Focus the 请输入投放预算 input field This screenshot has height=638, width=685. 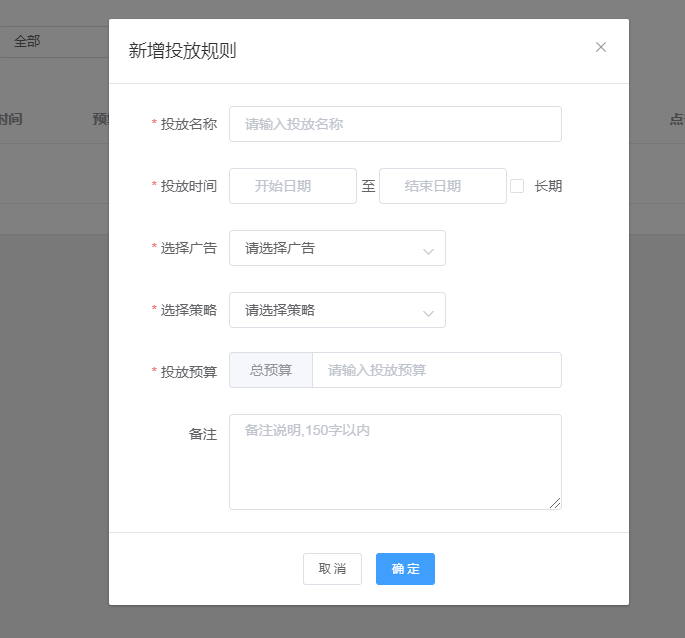pos(437,370)
